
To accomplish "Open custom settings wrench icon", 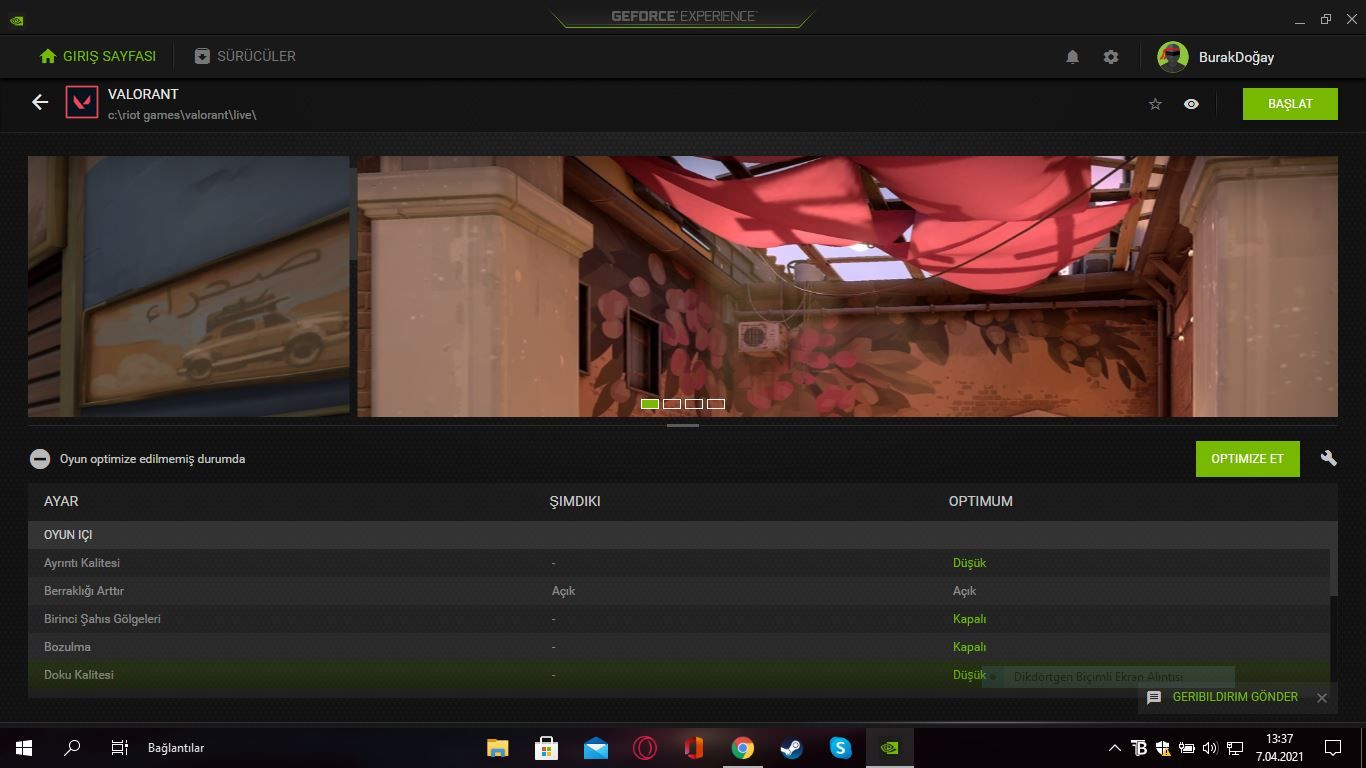I will pos(1328,458).
